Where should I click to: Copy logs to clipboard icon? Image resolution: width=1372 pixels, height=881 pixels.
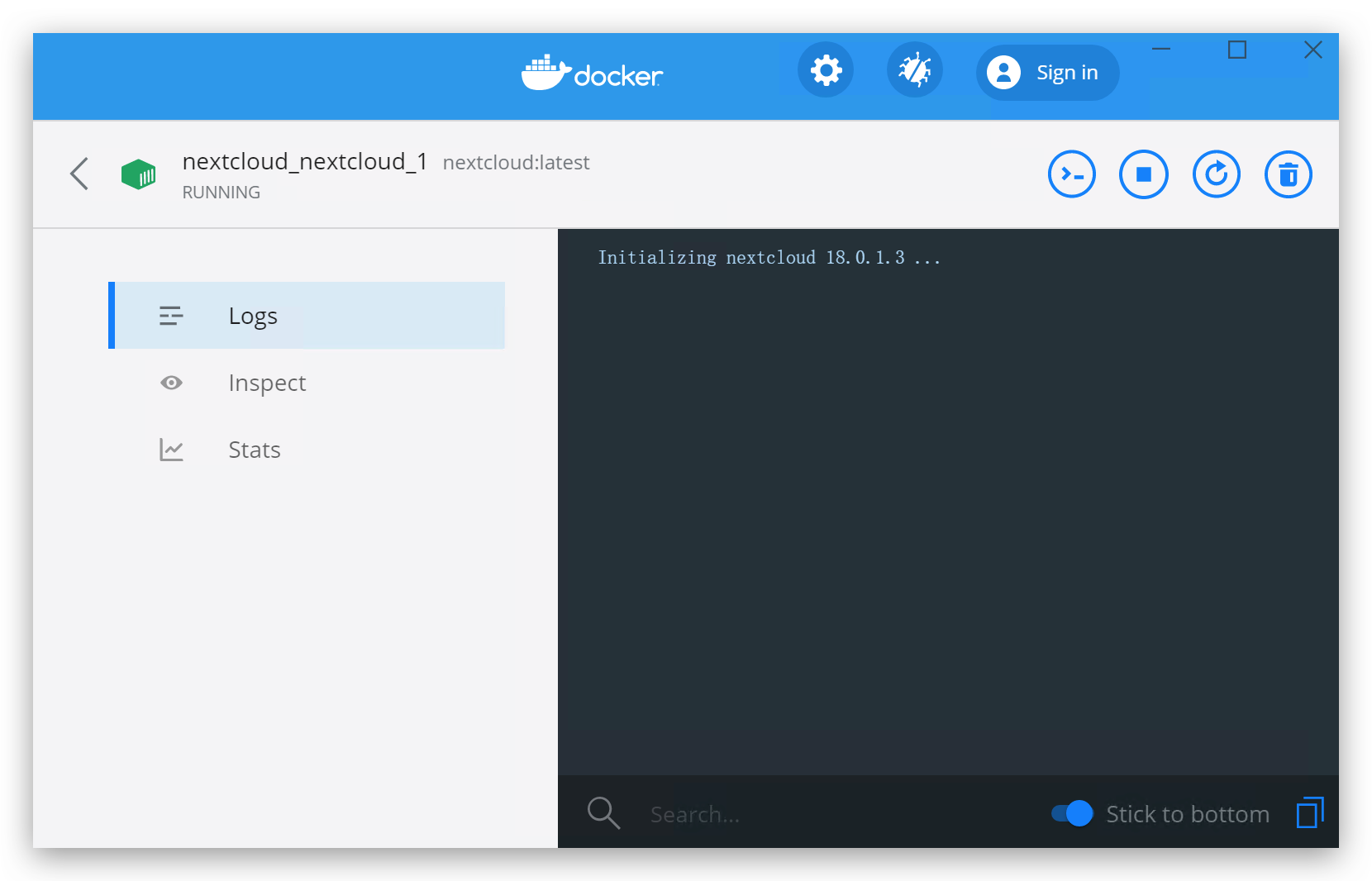click(x=1310, y=812)
